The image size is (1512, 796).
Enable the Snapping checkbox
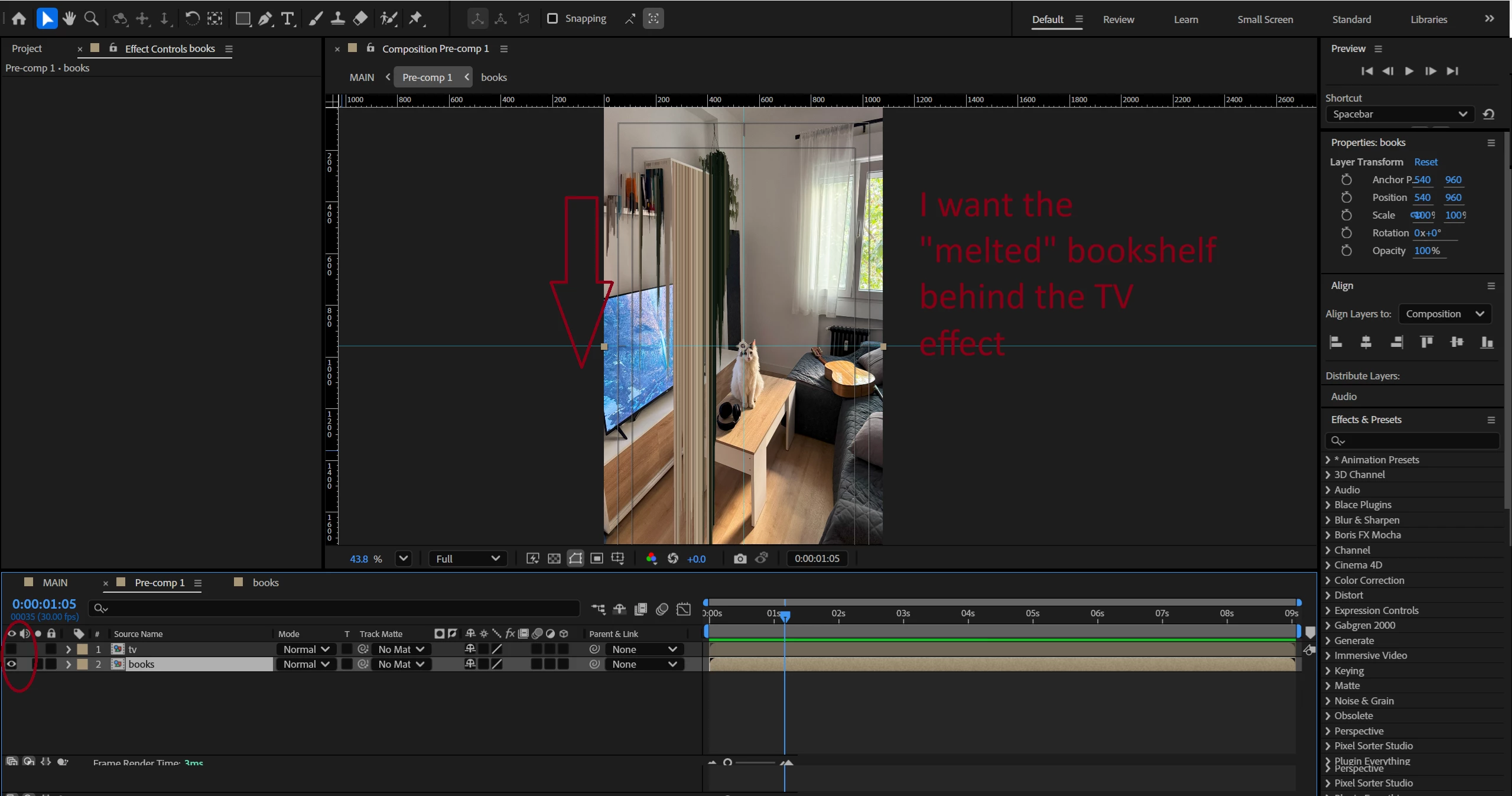552,18
